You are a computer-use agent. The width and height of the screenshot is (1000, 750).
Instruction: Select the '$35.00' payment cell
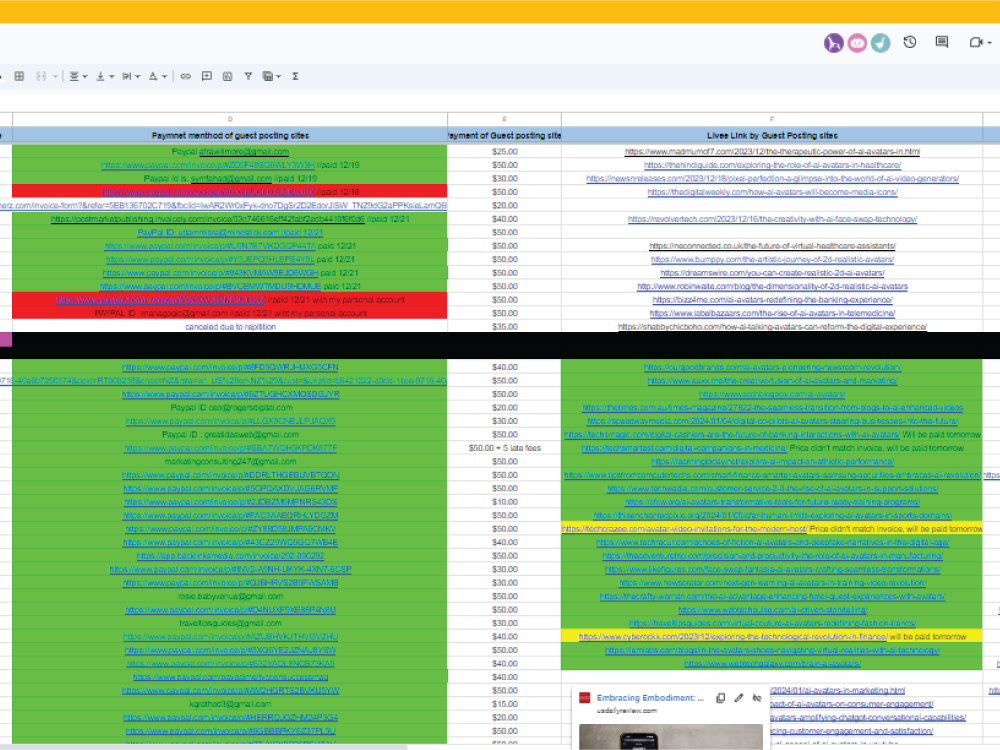504,327
